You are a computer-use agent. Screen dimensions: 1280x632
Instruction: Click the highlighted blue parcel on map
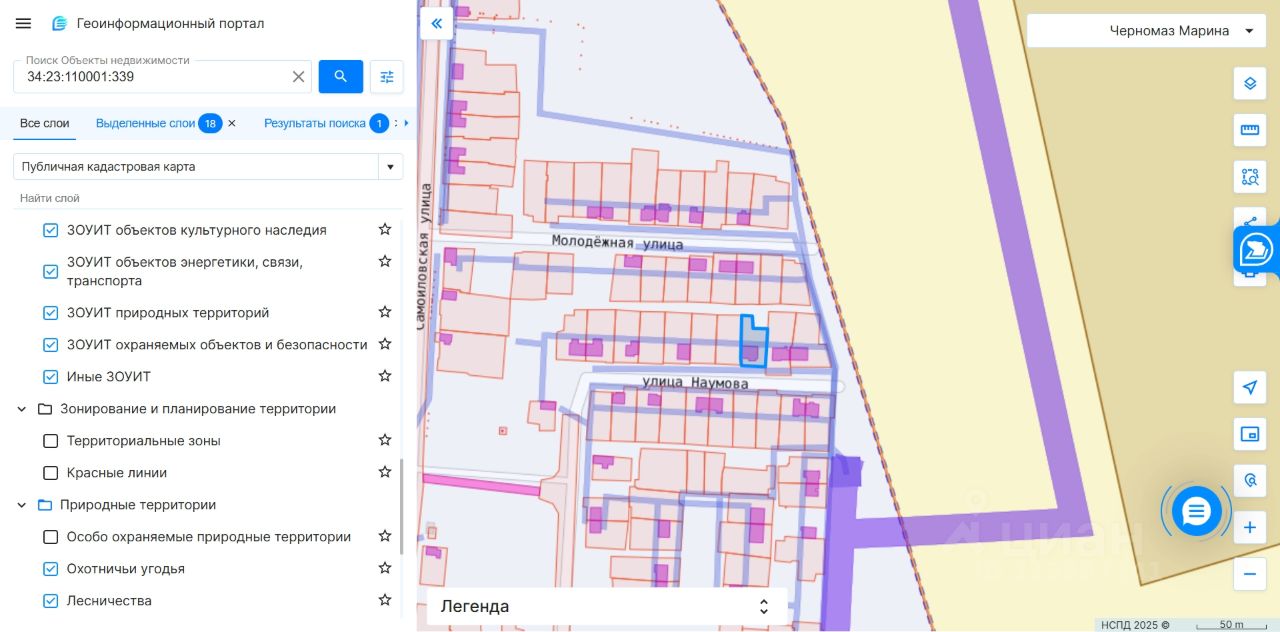752,341
